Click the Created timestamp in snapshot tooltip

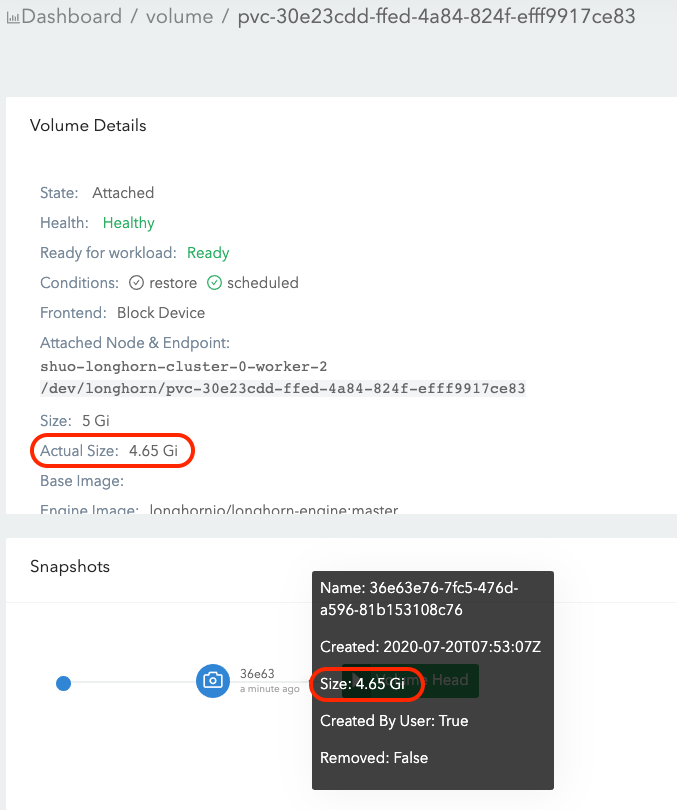tap(430, 647)
